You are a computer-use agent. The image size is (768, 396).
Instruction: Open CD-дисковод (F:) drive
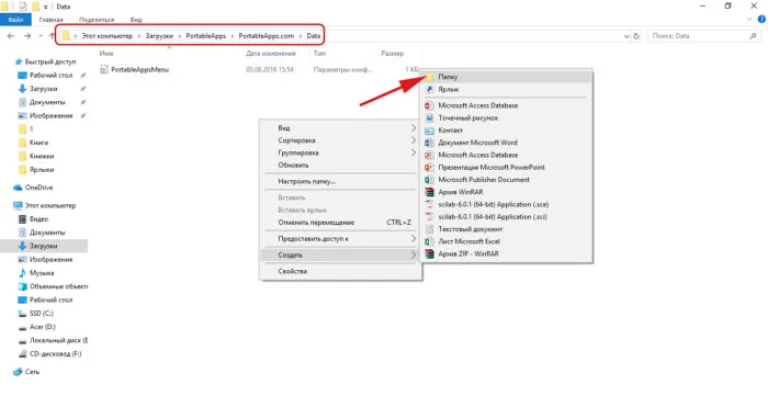click(50, 354)
